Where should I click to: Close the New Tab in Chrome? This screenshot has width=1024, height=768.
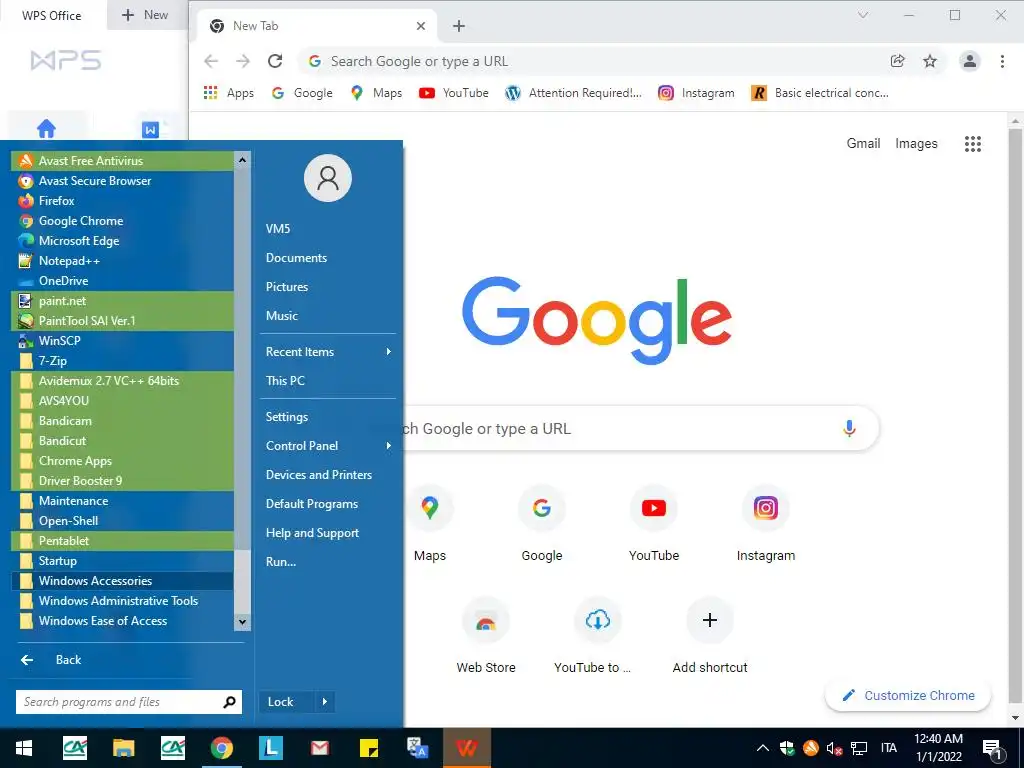click(421, 25)
